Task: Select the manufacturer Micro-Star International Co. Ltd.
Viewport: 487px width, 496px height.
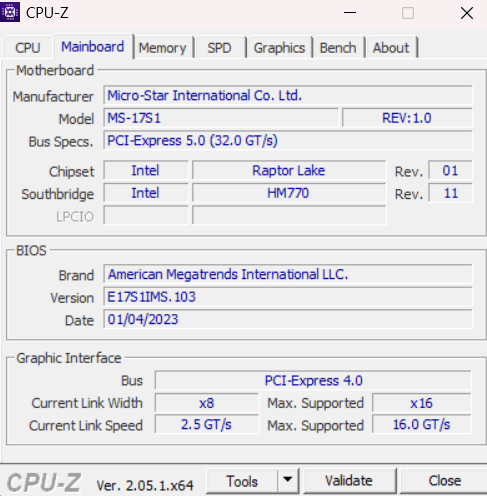Action: (288, 95)
